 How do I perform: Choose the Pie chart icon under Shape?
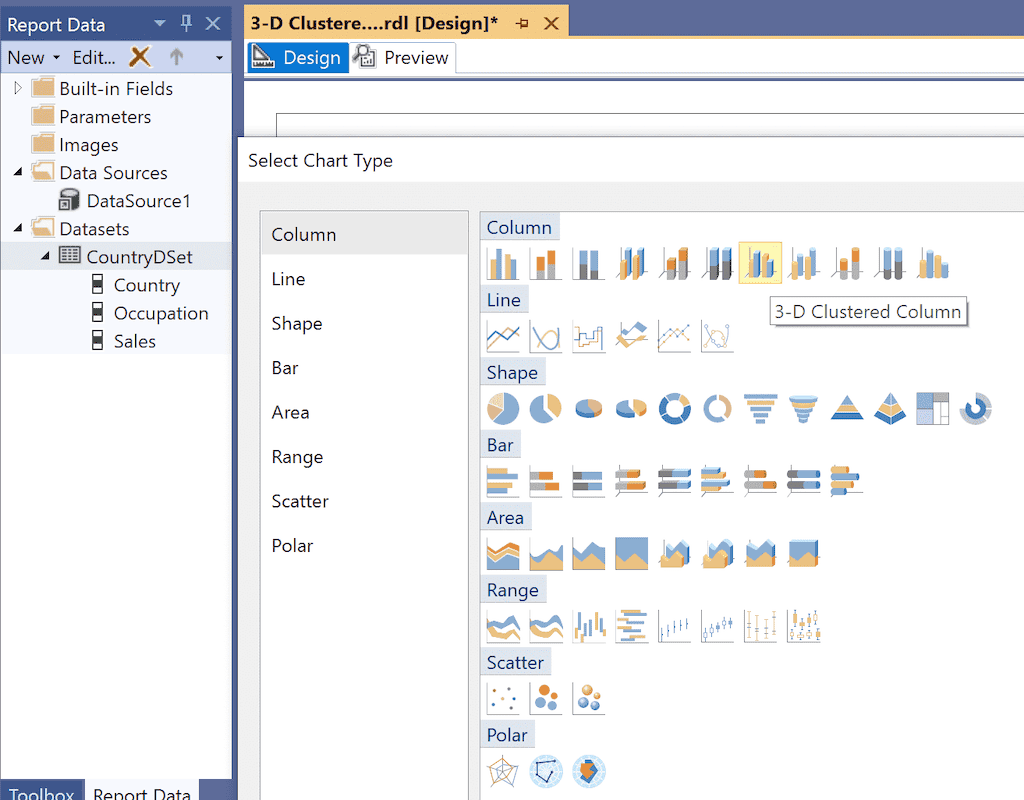pos(502,408)
